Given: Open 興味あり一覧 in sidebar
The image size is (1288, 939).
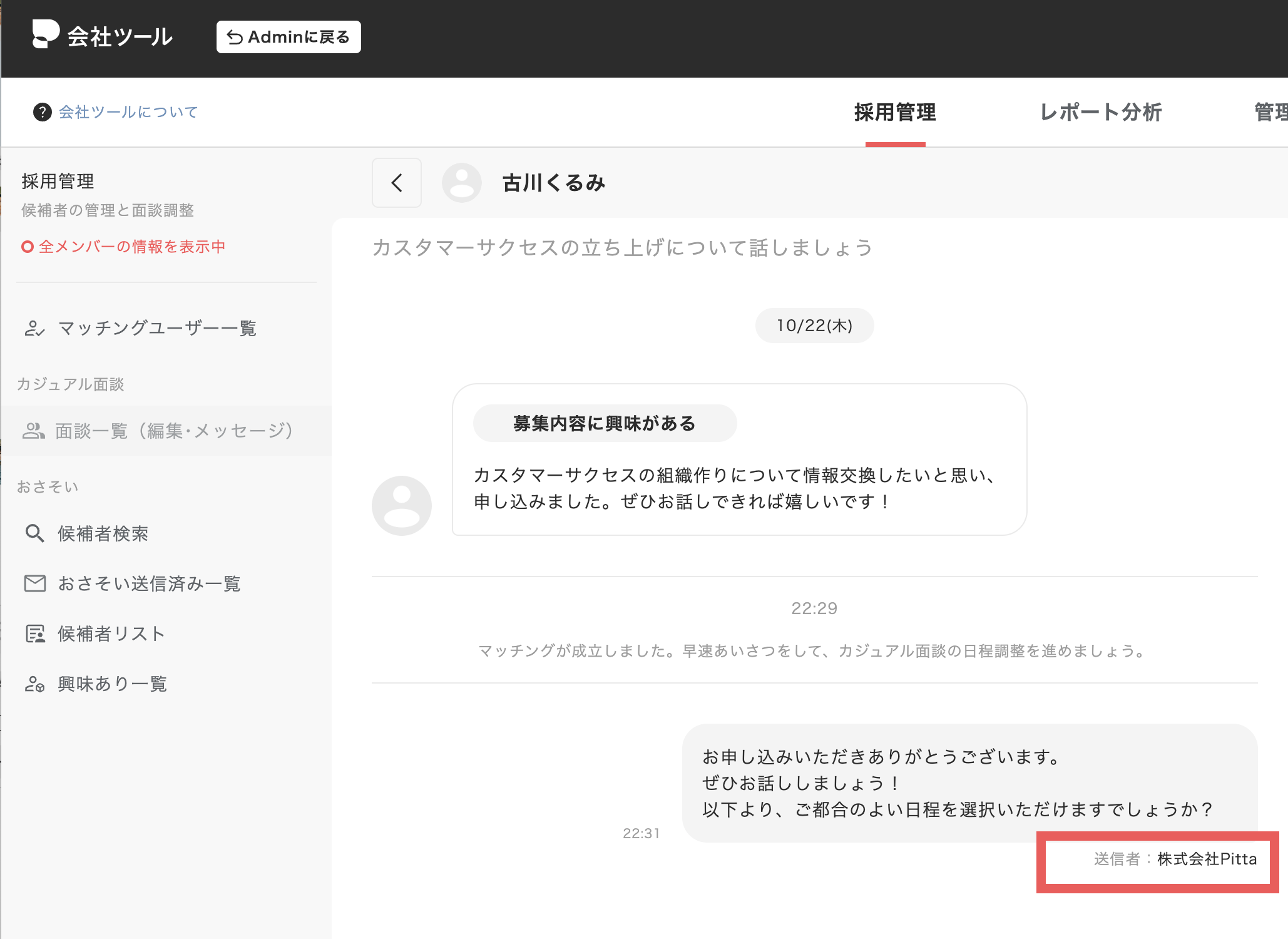Looking at the screenshot, I should click(113, 684).
